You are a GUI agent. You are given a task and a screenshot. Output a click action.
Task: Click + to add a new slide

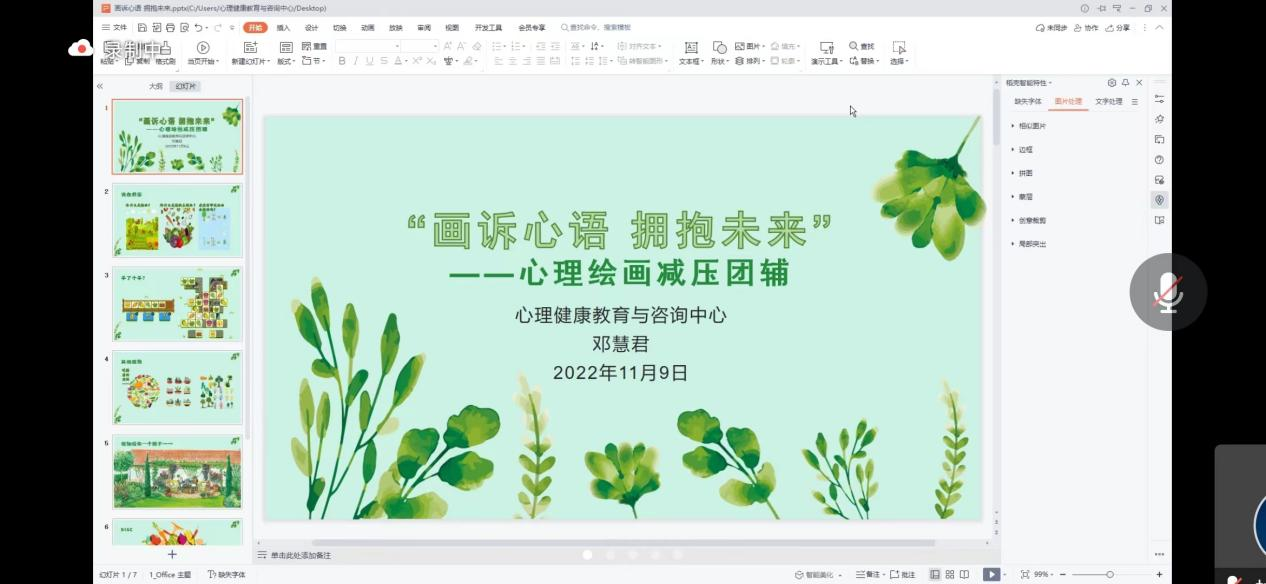point(171,553)
